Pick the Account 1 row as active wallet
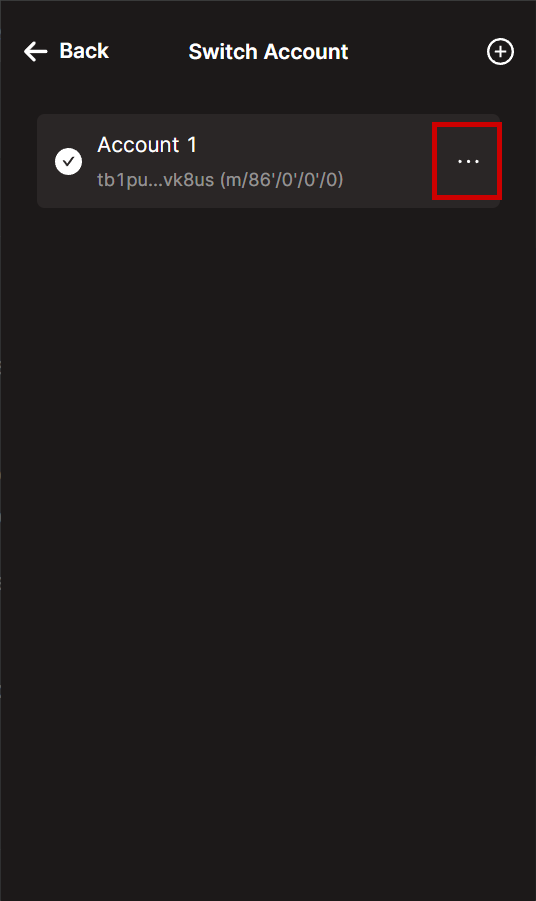 coord(268,161)
